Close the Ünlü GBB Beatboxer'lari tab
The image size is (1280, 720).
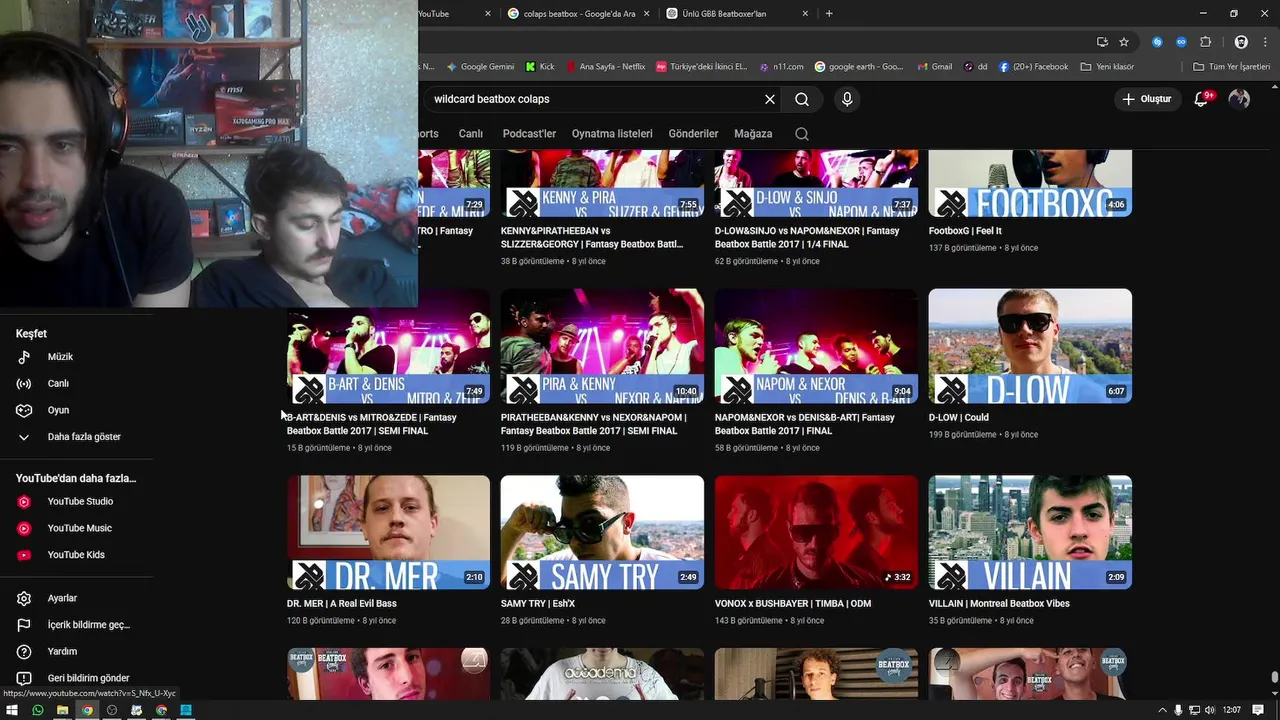805,13
